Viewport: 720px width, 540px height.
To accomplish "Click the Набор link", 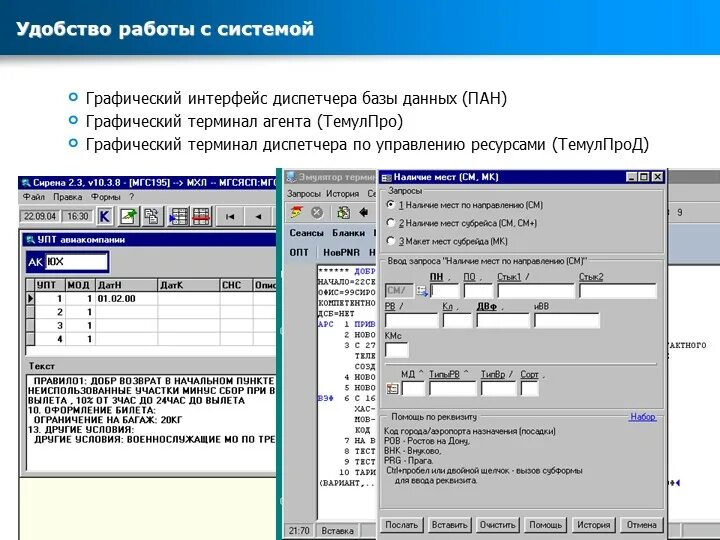I will coord(643,416).
